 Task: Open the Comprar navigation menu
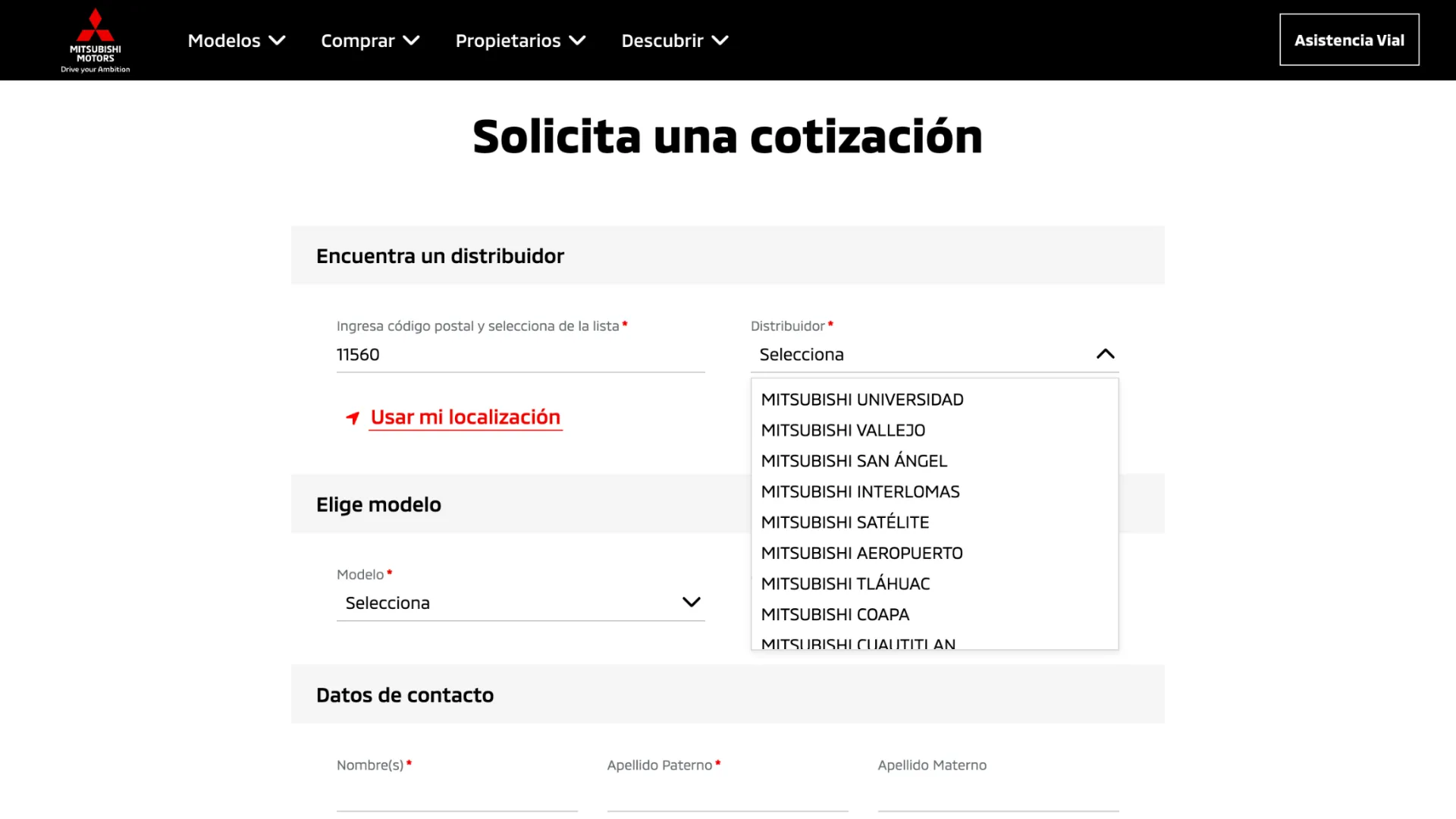[x=369, y=41]
